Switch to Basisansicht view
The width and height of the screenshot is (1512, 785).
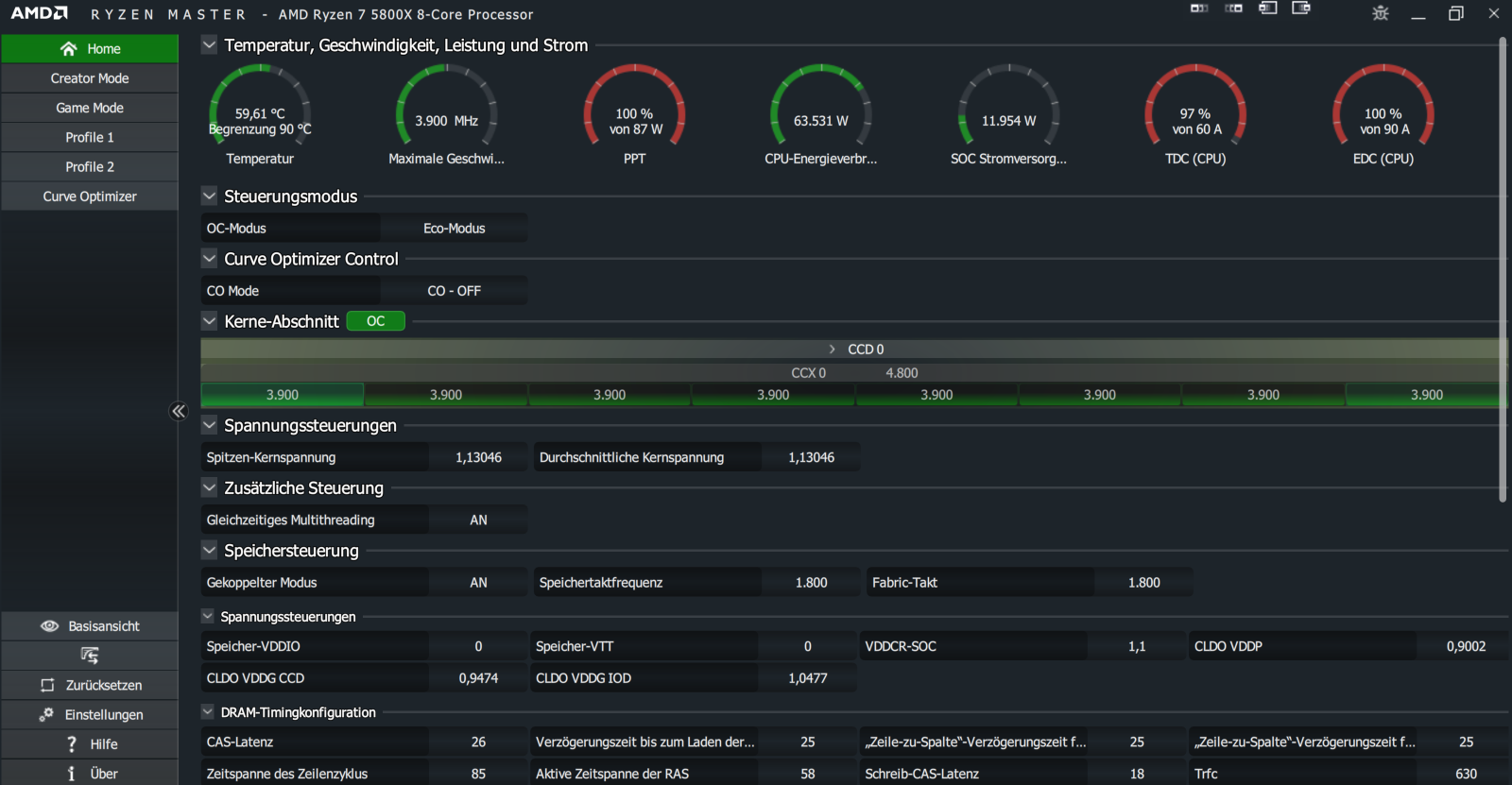[90, 626]
